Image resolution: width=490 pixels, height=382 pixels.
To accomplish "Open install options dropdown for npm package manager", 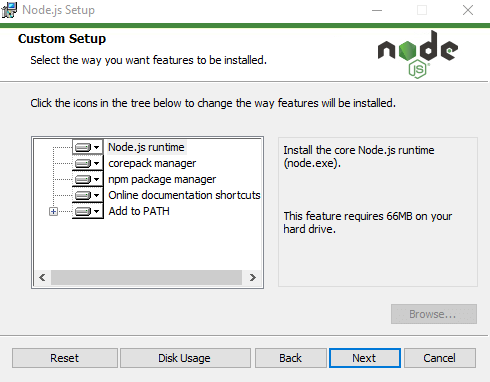I will (88, 179).
